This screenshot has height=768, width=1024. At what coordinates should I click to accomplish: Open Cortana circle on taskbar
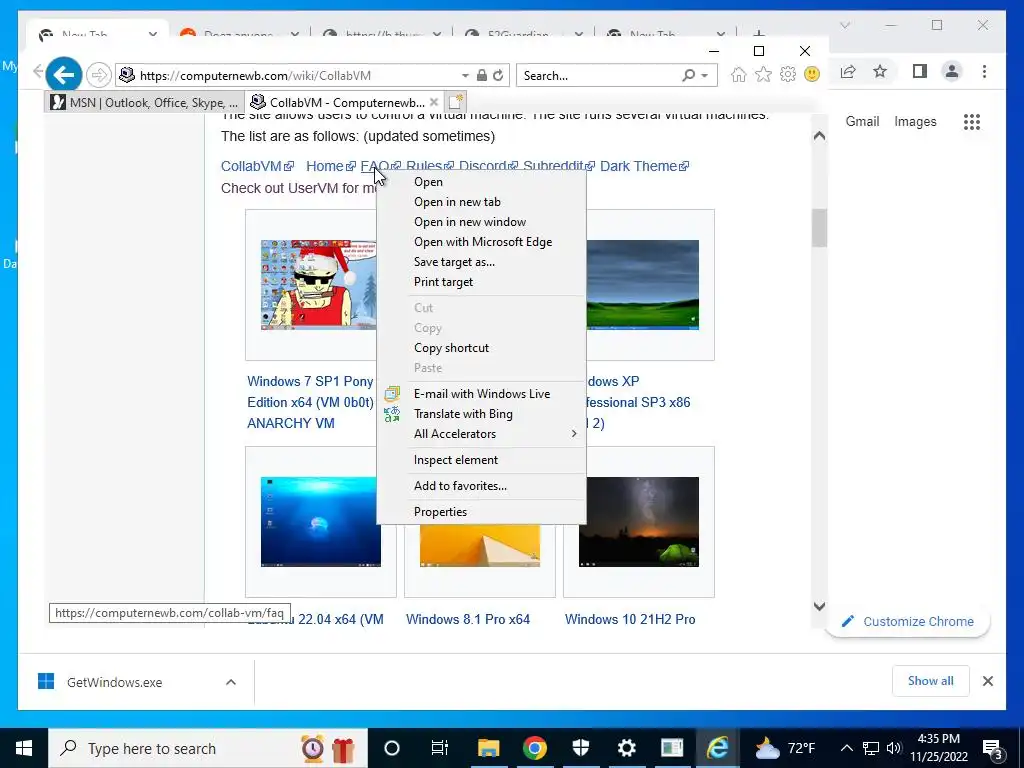pyautogui.click(x=392, y=748)
